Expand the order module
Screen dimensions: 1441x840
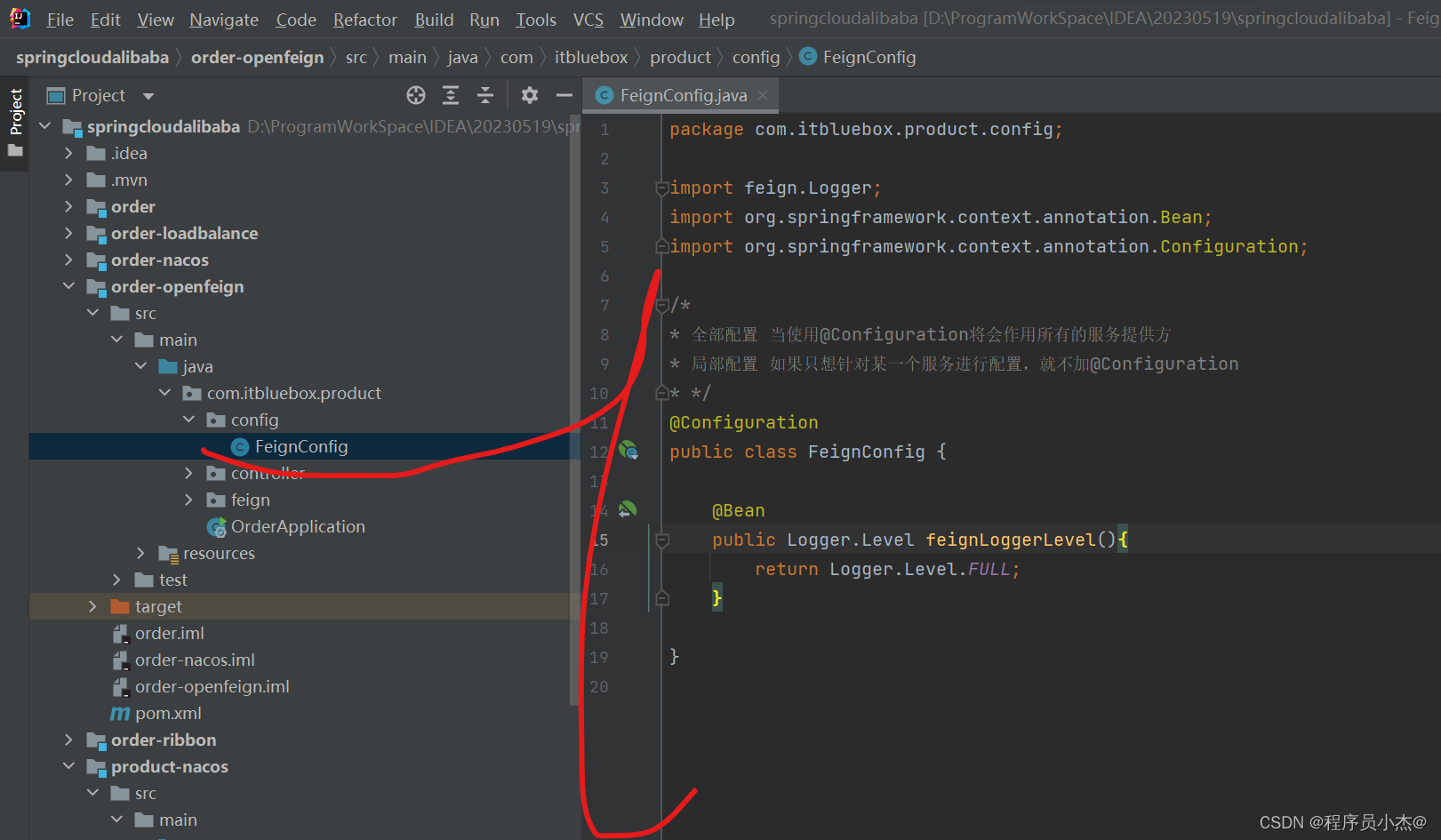pyautogui.click(x=69, y=206)
